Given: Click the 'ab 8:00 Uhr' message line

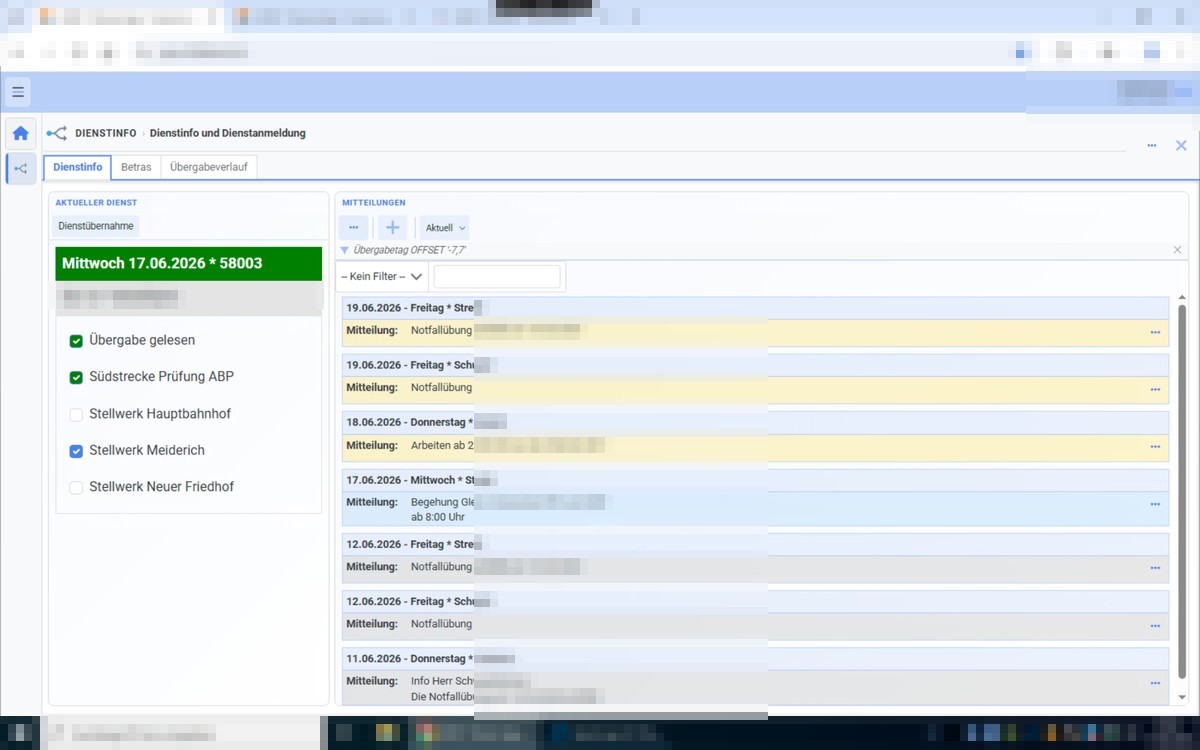Looking at the screenshot, I should (438, 517).
